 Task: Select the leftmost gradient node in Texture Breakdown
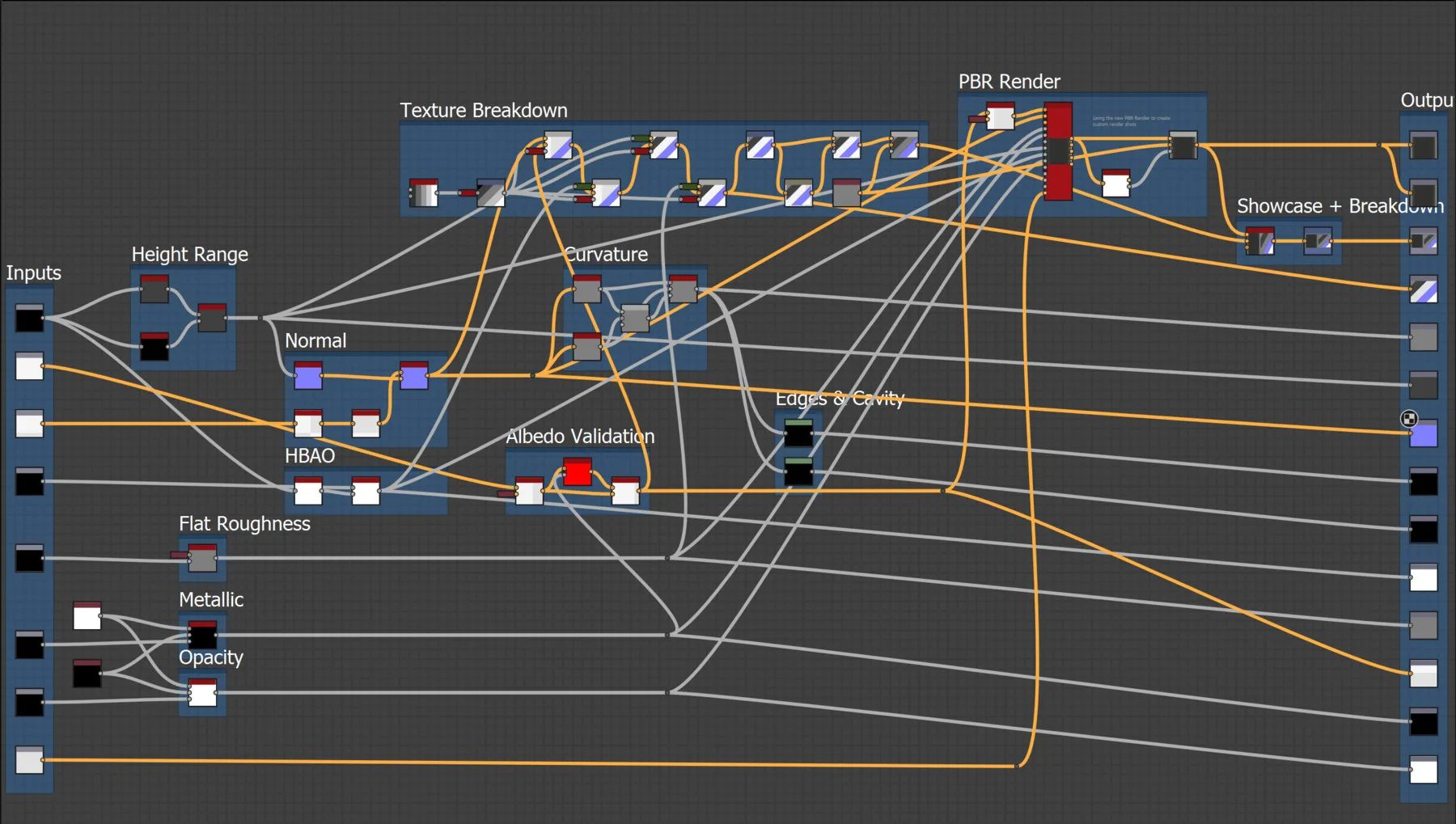(424, 192)
